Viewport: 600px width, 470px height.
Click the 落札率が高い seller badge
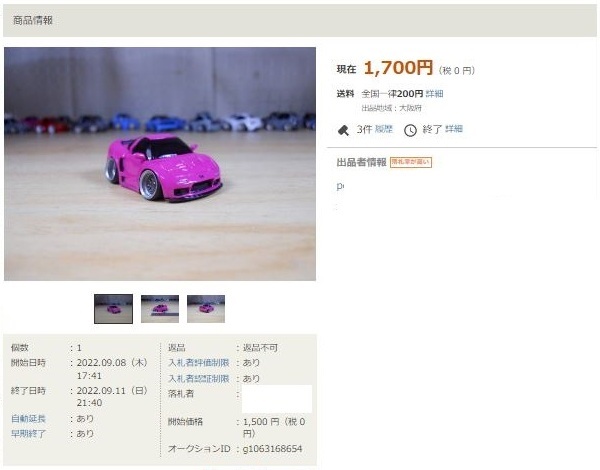pyautogui.click(x=411, y=162)
